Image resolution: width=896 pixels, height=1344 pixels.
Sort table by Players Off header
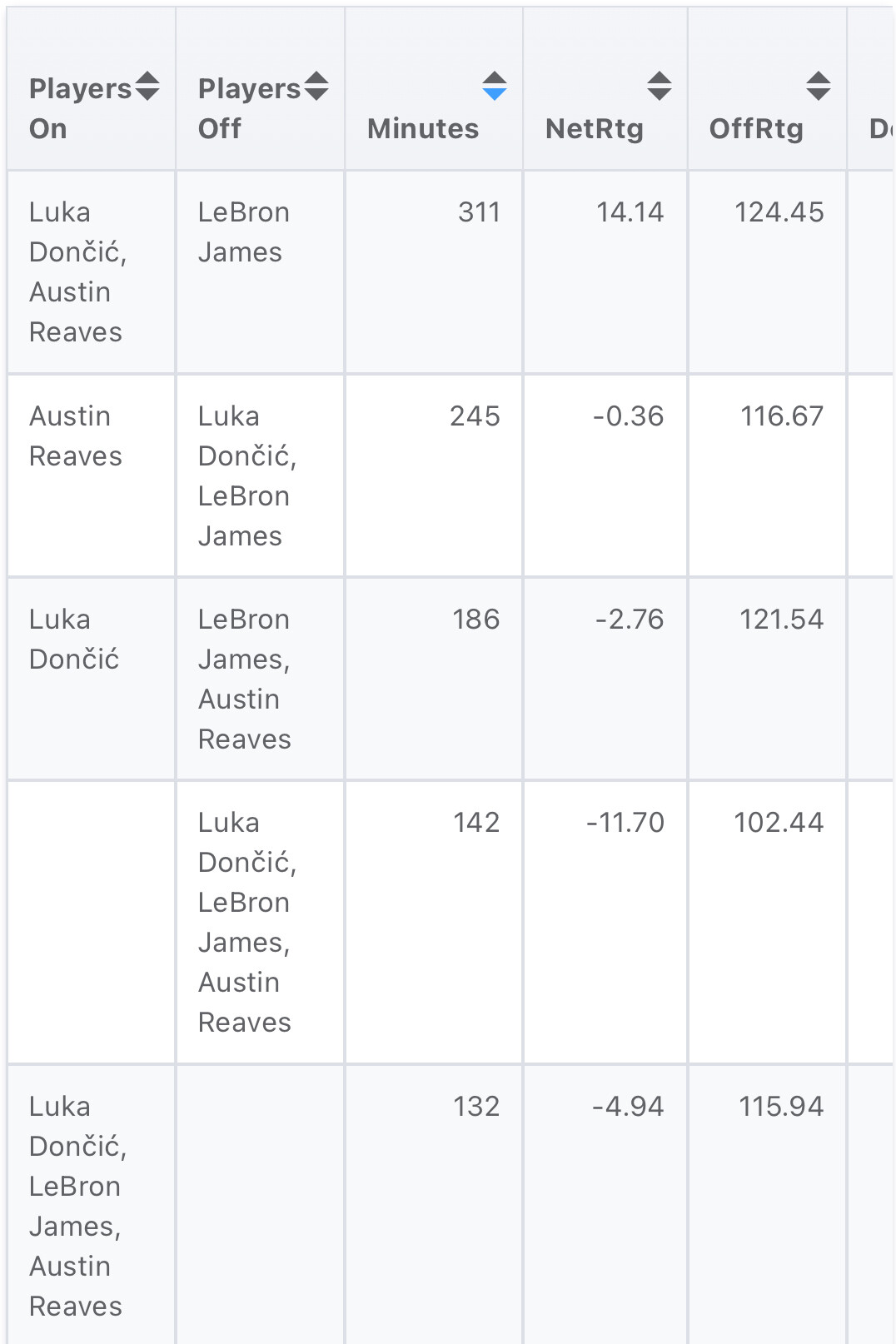click(x=248, y=108)
